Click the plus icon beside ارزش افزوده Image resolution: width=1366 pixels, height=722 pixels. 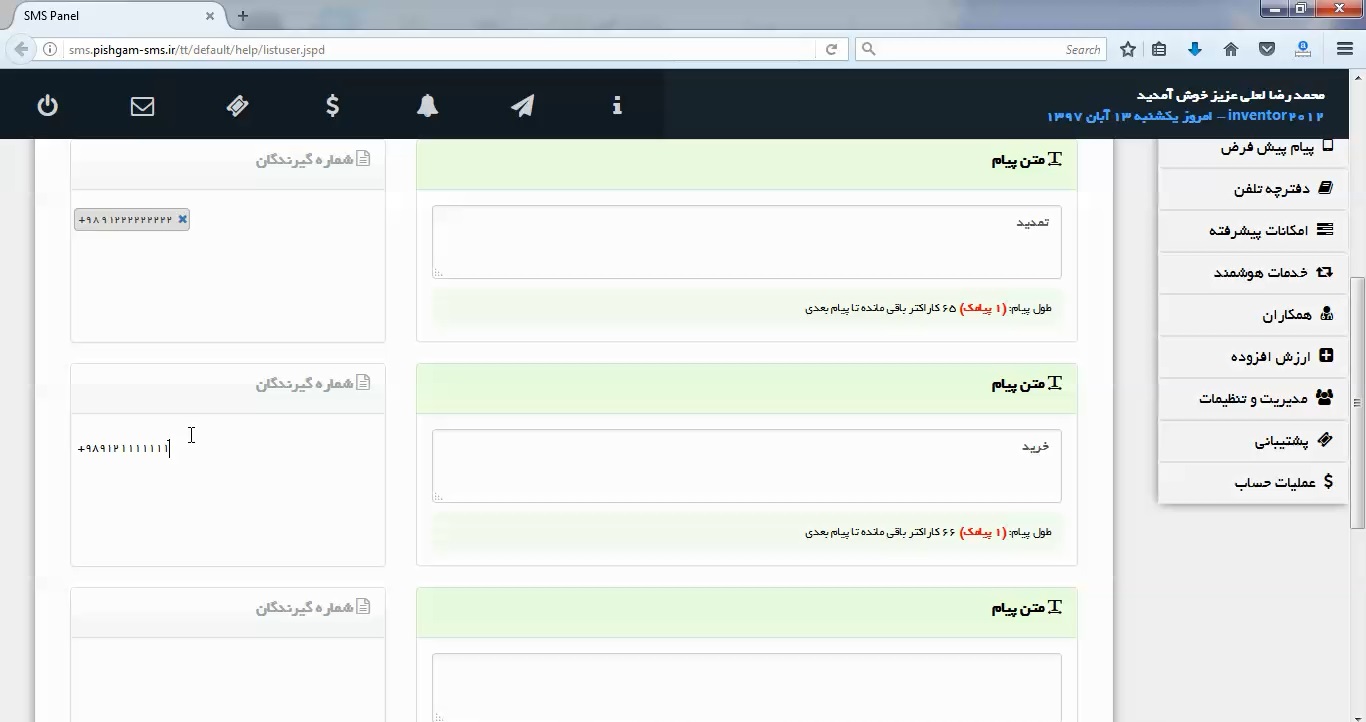pos(1326,355)
